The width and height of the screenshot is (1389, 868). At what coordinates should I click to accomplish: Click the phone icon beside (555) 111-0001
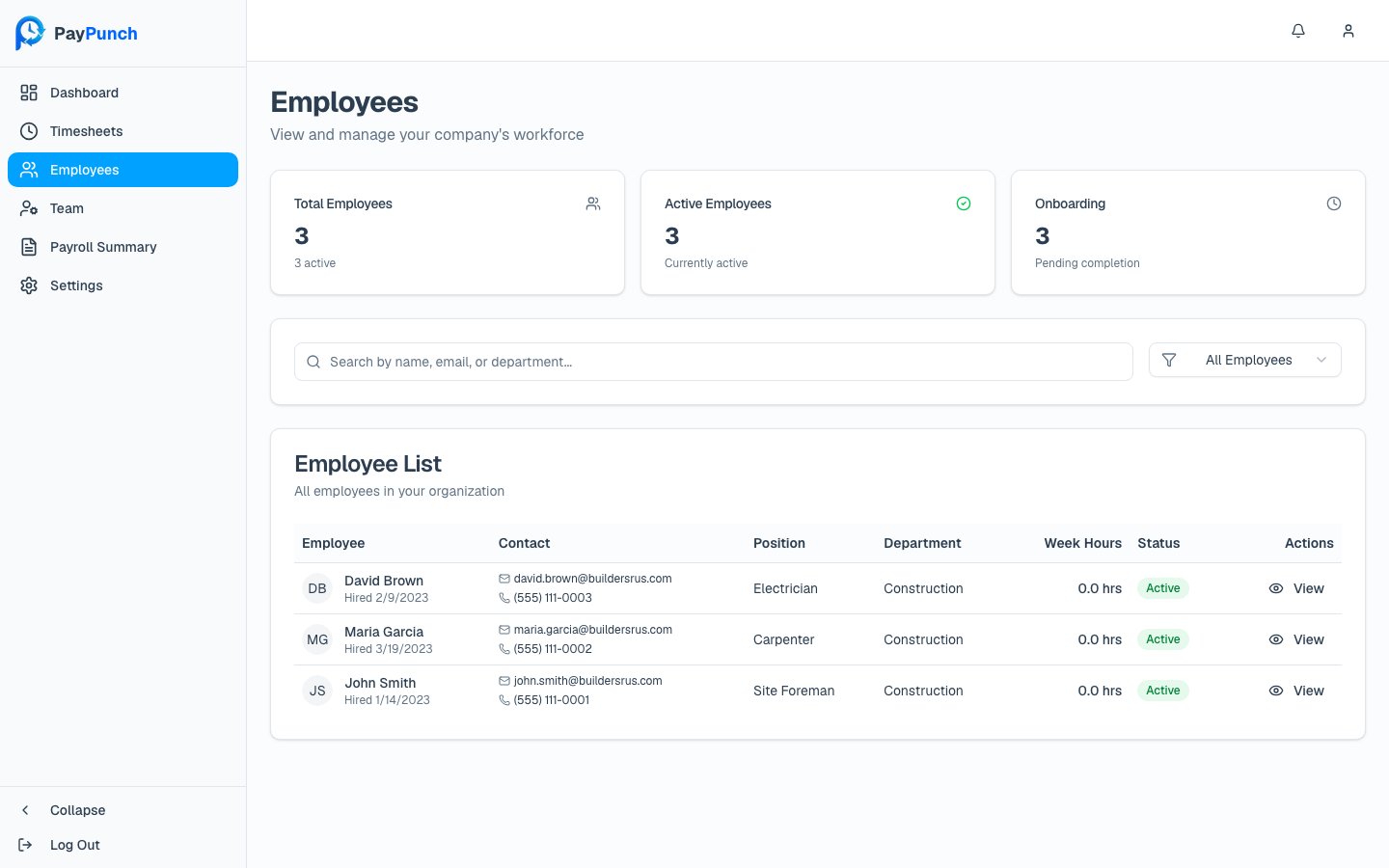[x=504, y=700]
